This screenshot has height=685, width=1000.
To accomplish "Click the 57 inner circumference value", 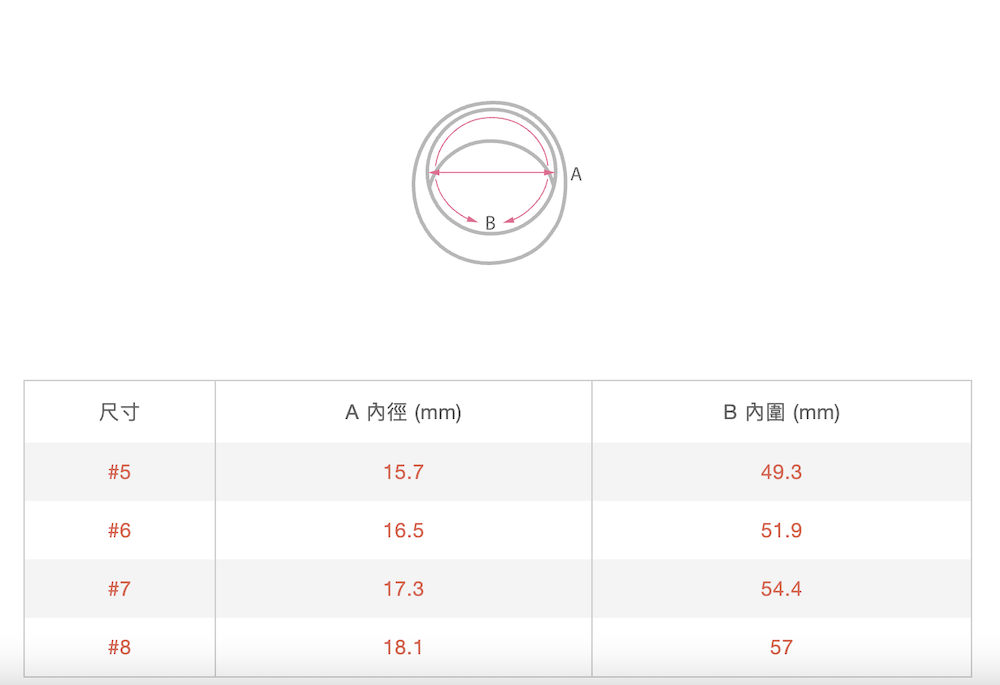I will 781,647.
